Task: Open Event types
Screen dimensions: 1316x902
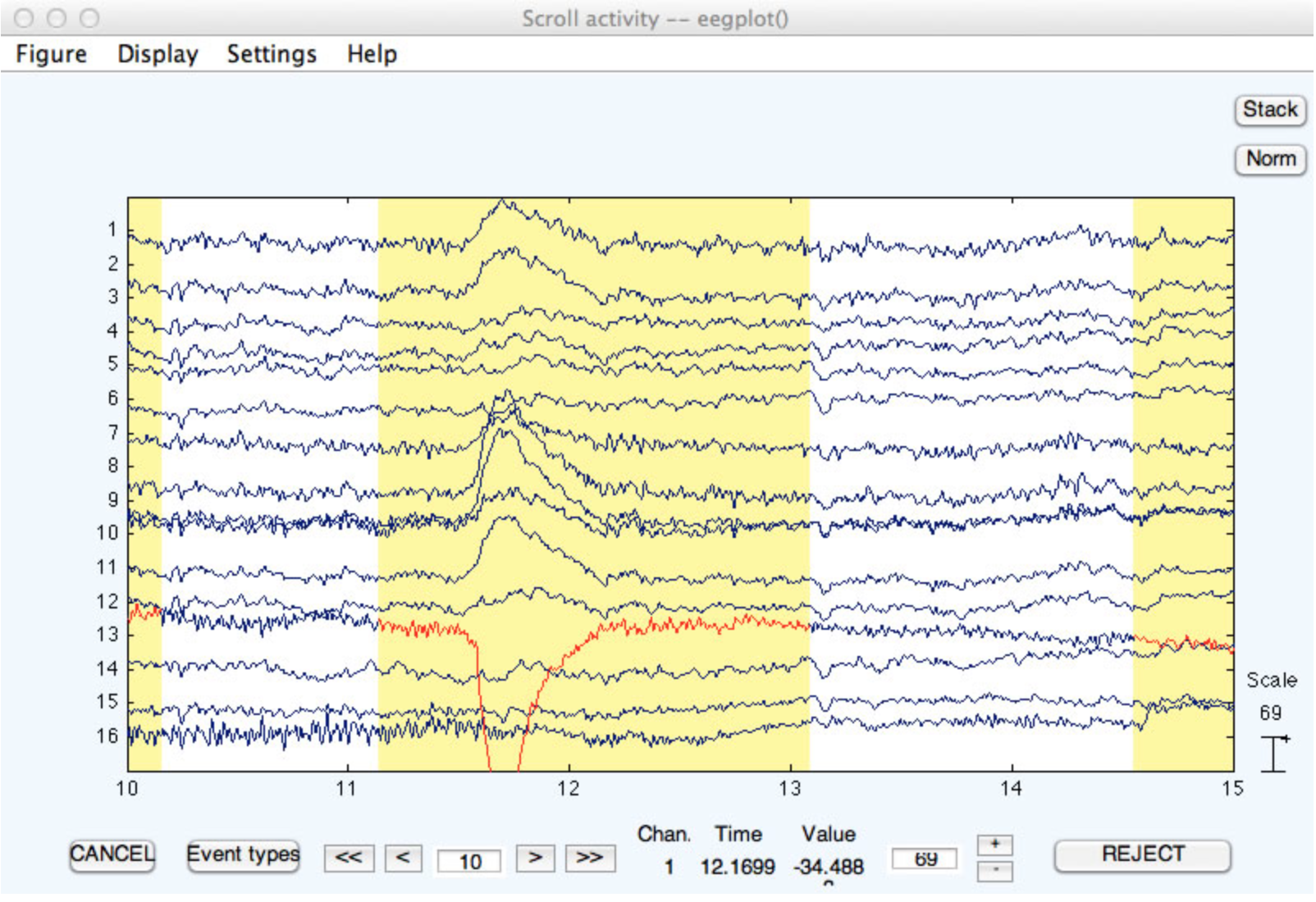Action: [x=243, y=855]
